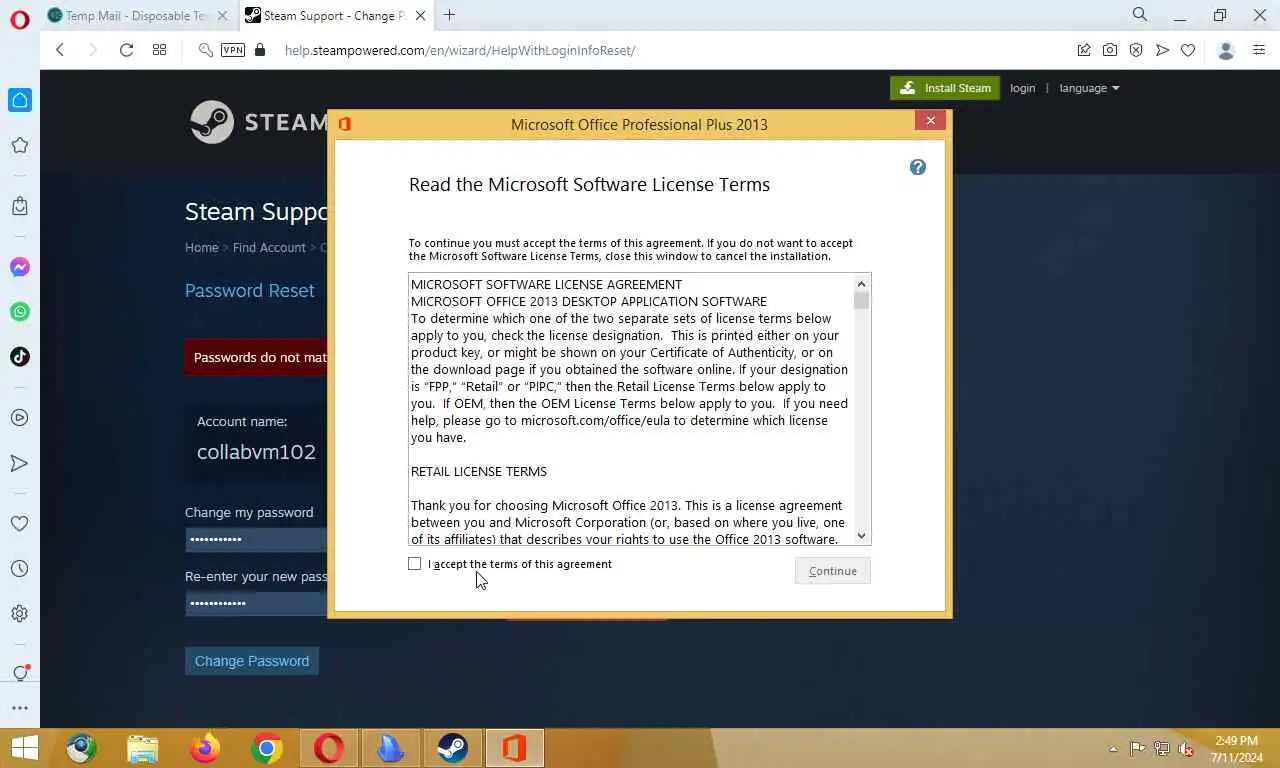Viewport: 1280px width, 768px height.
Task: Select Office installer taskbar button
Action: pyautogui.click(x=514, y=748)
